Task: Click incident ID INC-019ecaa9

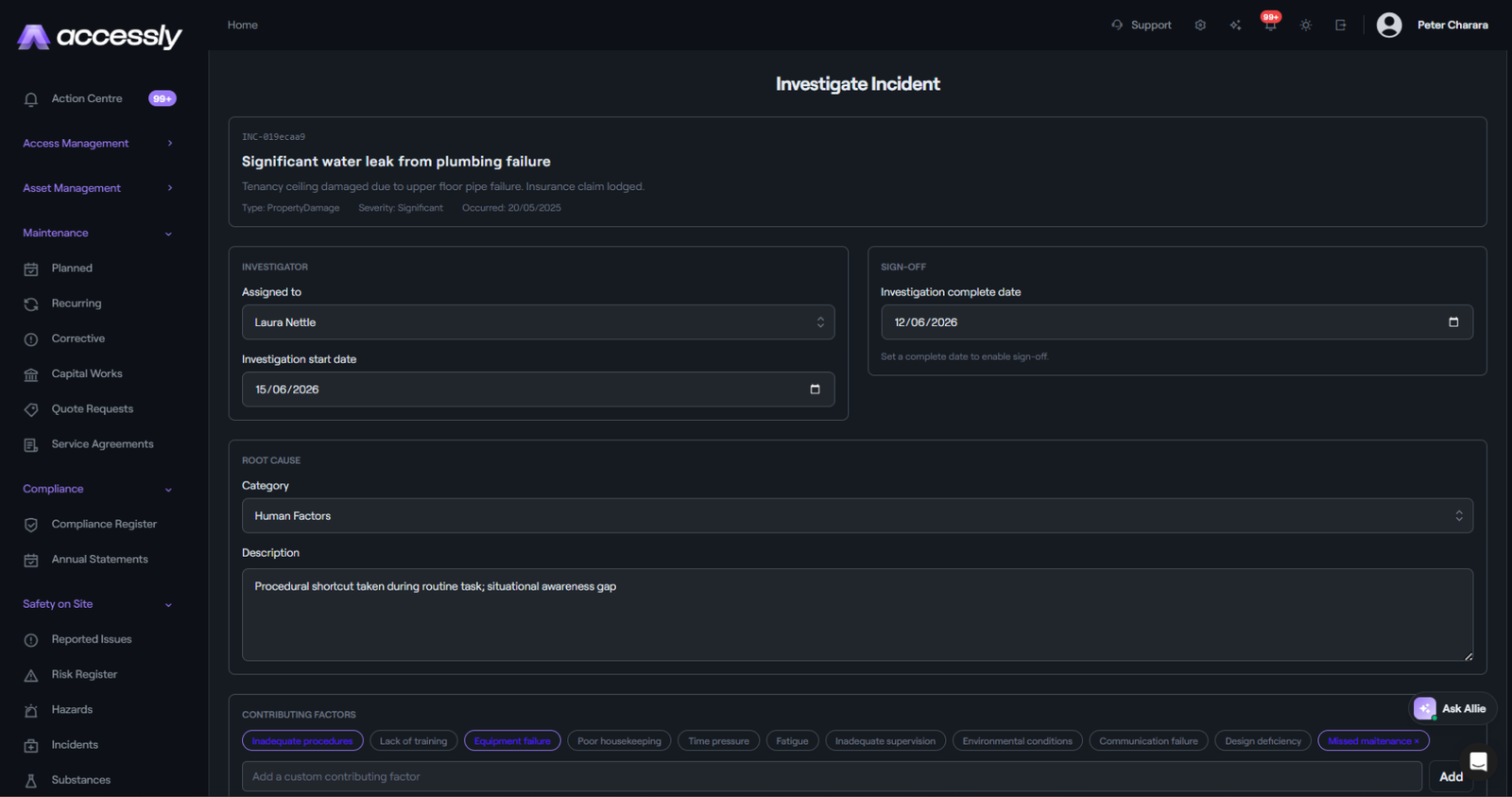Action: tap(273, 137)
